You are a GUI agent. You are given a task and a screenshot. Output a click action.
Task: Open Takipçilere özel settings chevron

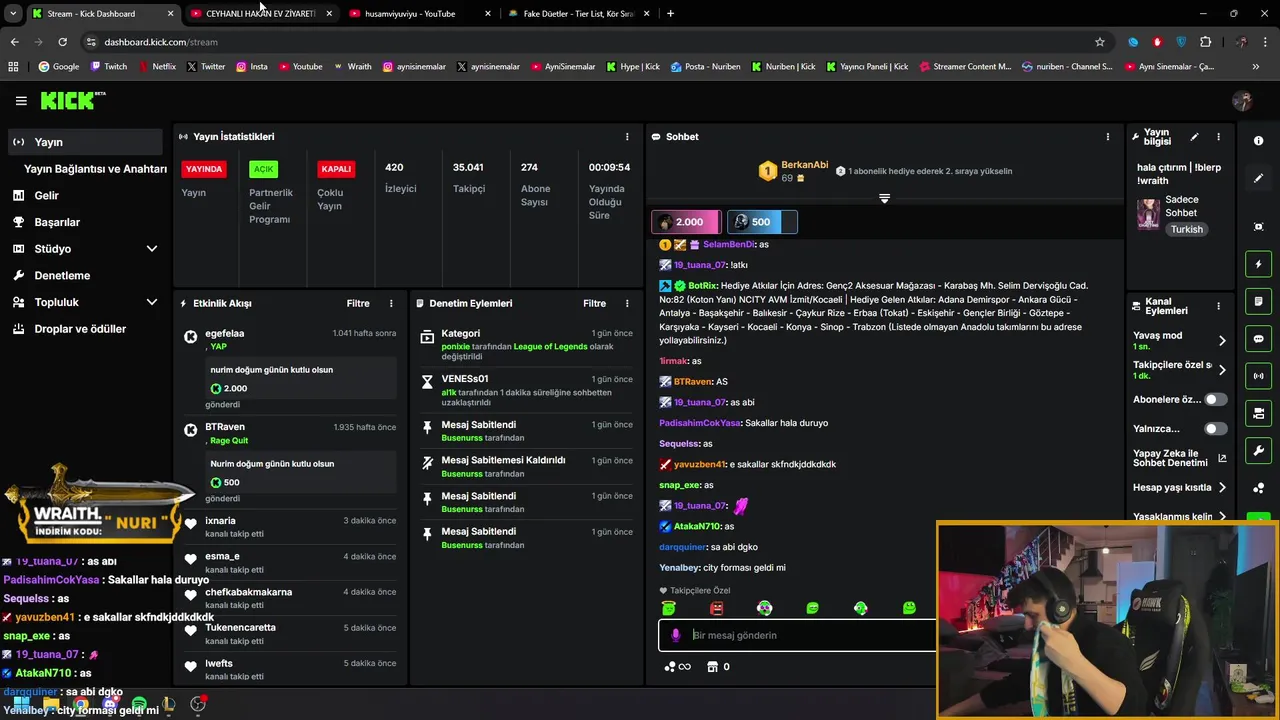(1222, 370)
